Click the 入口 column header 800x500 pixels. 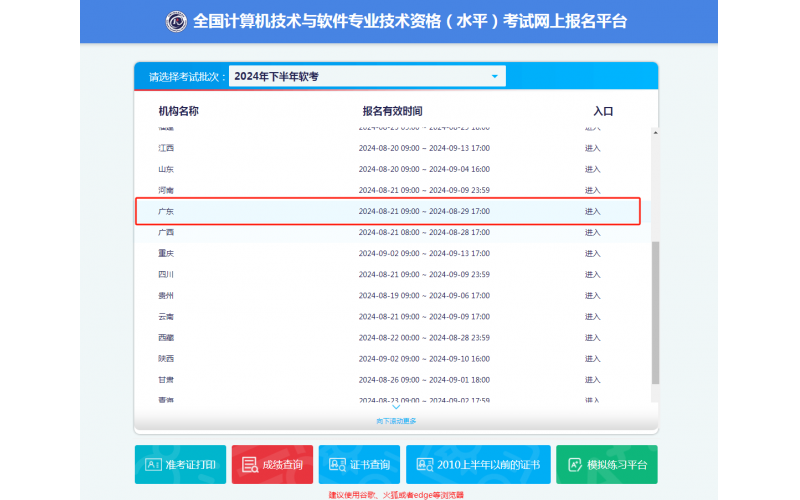coord(603,111)
